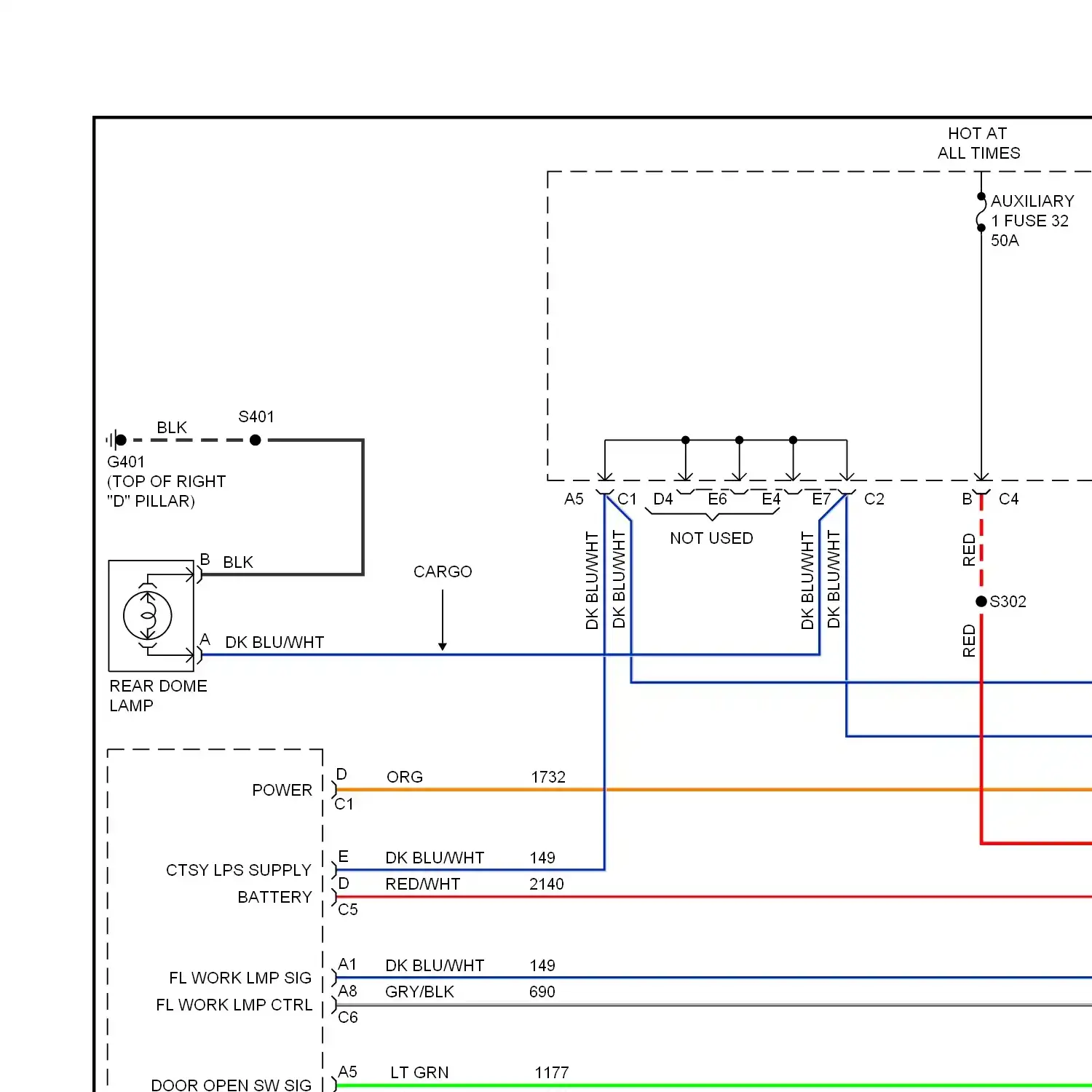Click the DK BLU/WHT label at lamp terminal A

coord(274,642)
